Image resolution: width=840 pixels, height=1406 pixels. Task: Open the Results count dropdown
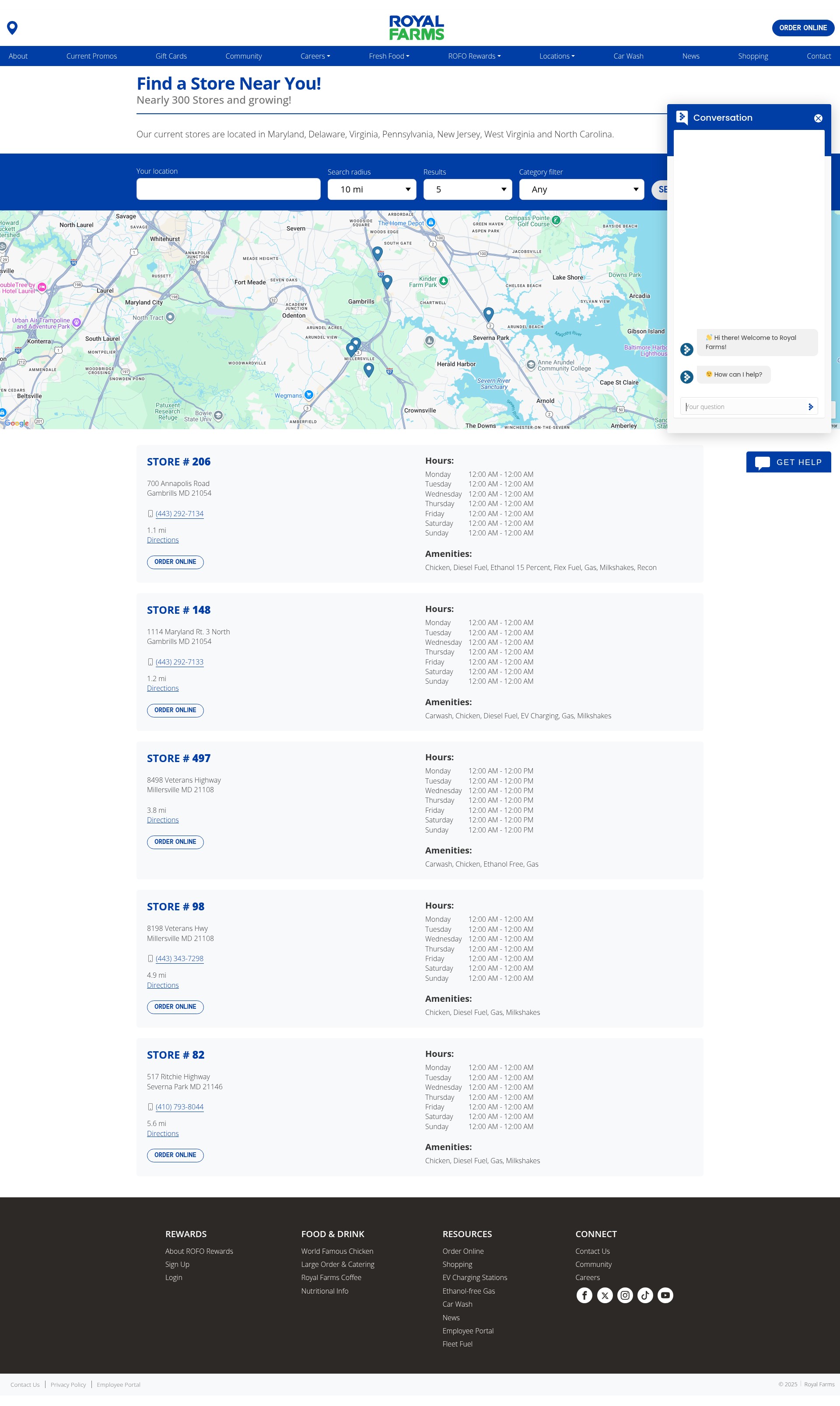click(x=468, y=189)
